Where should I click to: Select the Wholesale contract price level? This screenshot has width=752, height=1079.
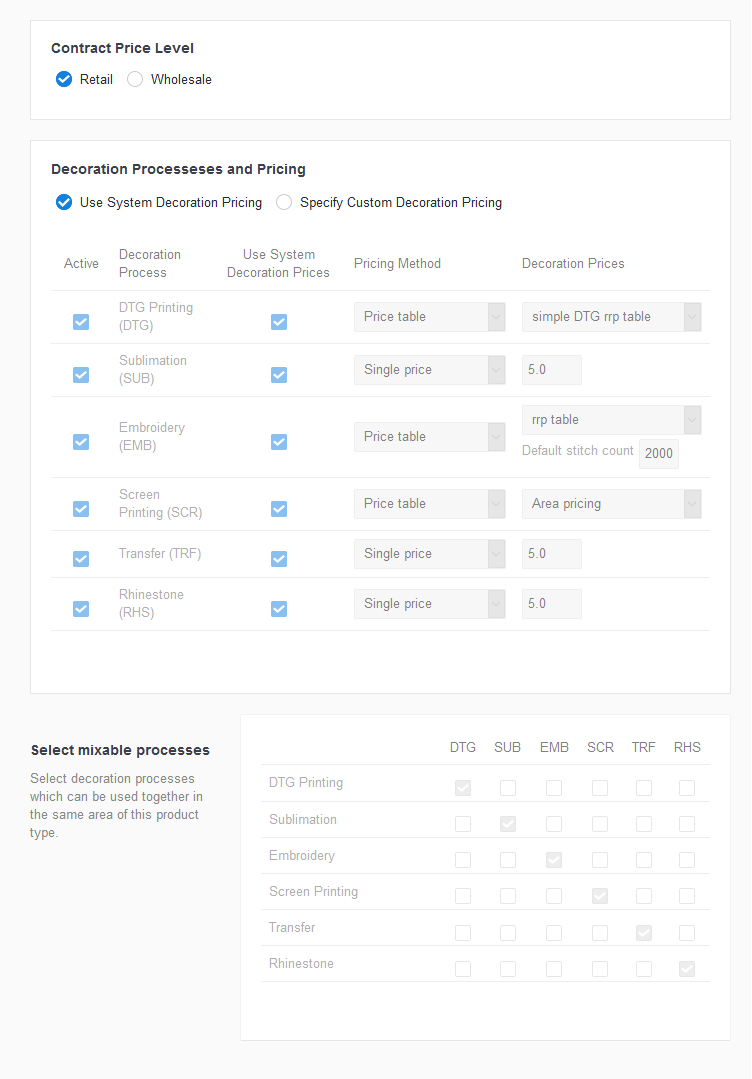134,79
